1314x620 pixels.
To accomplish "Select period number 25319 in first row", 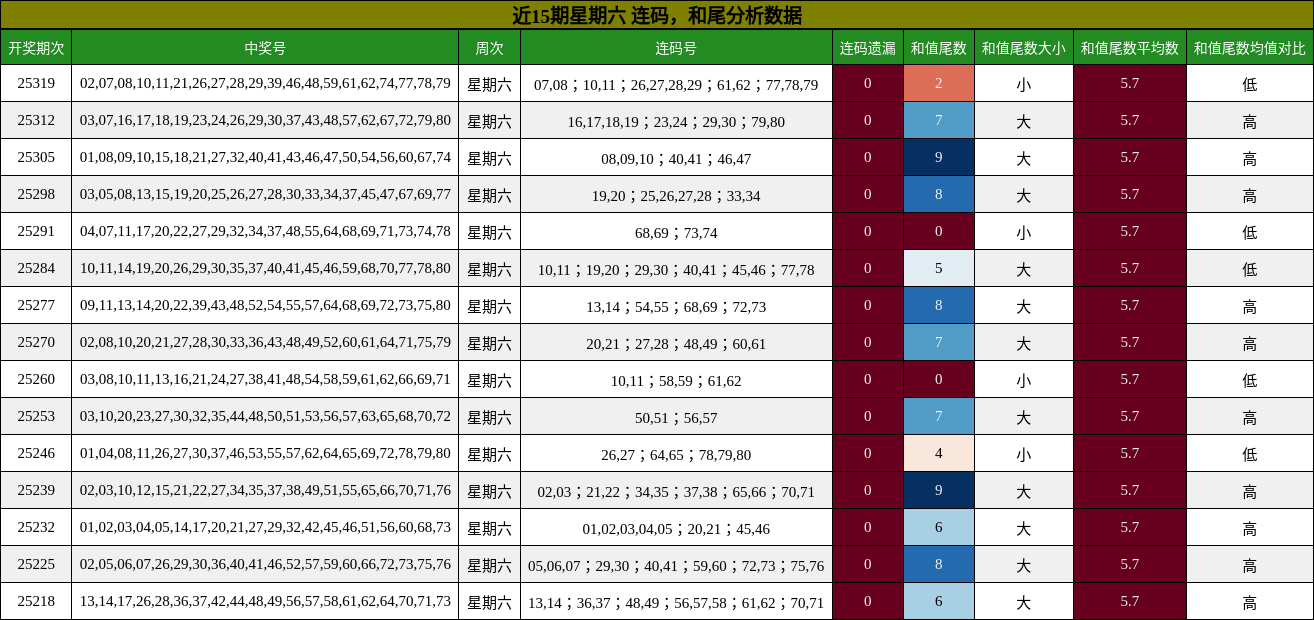I will point(38,85).
